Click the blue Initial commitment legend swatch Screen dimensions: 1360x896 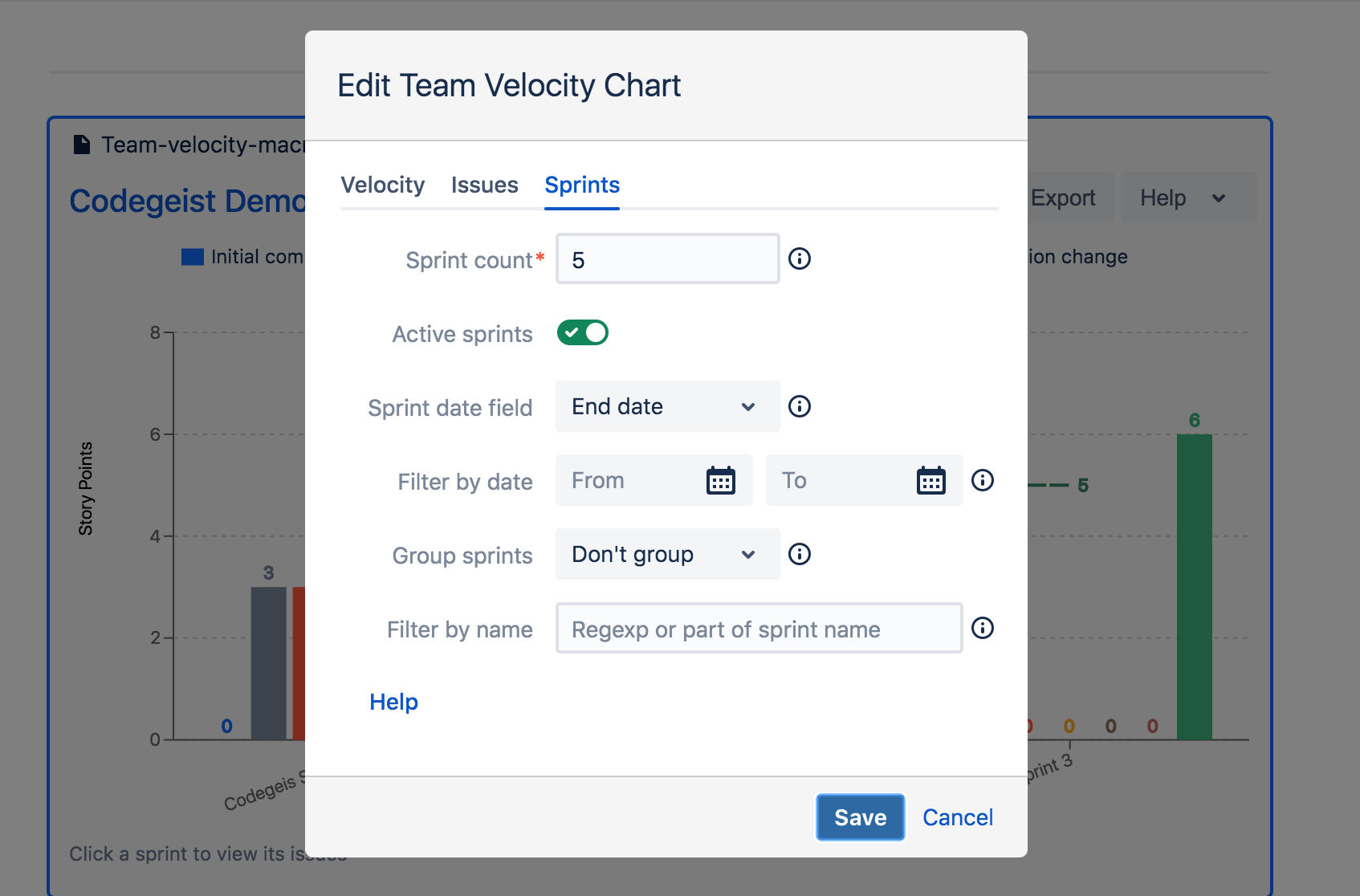[x=193, y=257]
